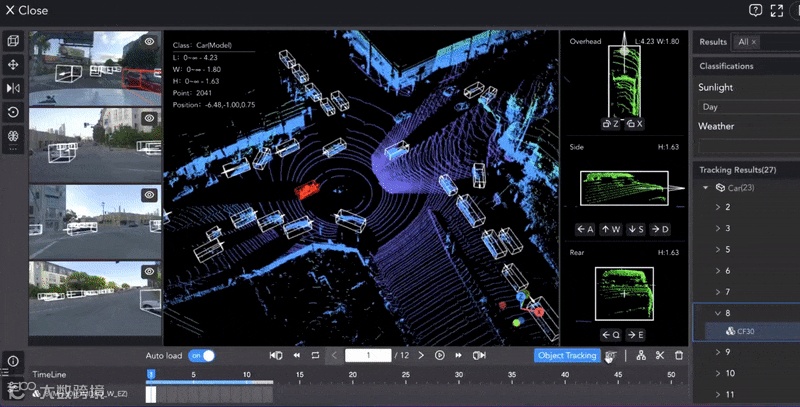Screen dimensions: 800x407
Task: Remove the All filter tag
Action: (x=754, y=42)
